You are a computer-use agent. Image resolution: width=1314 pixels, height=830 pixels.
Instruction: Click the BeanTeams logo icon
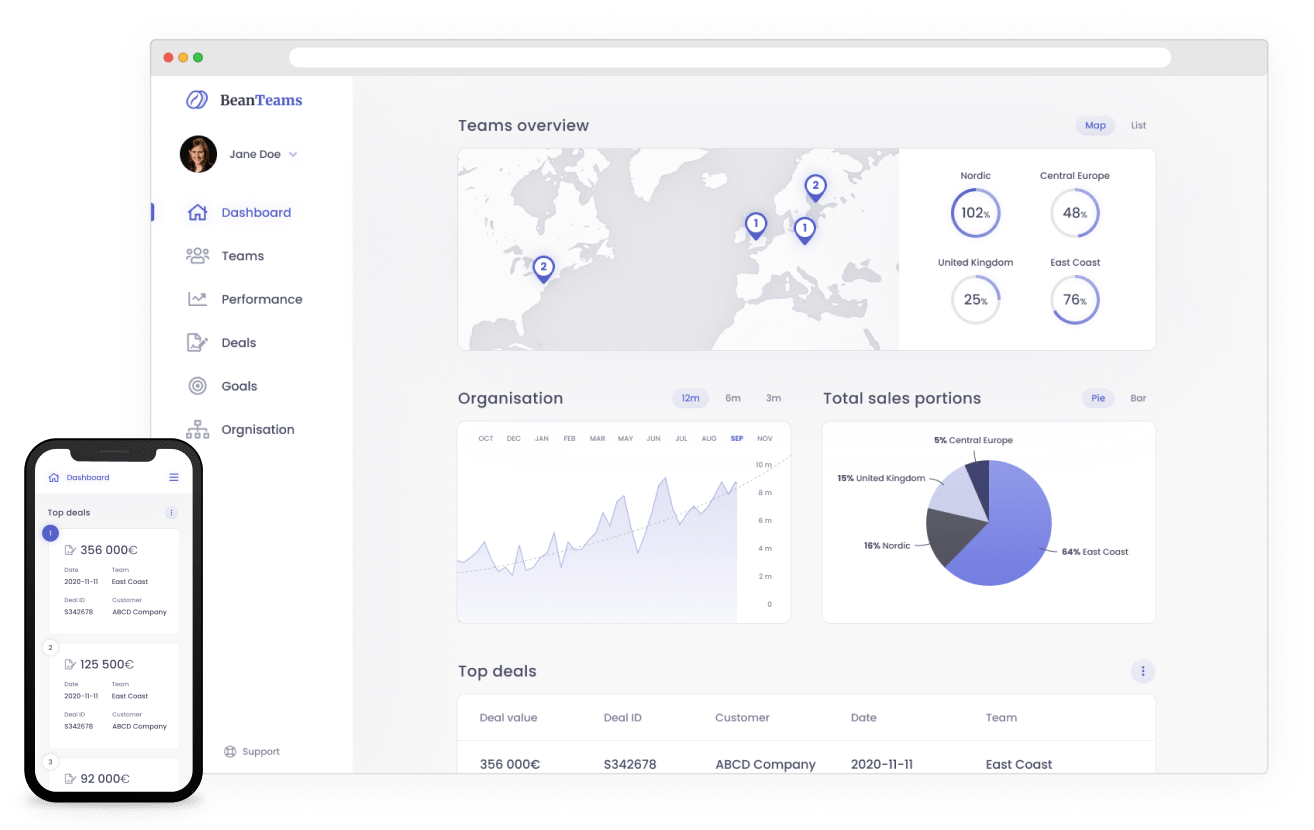[197, 100]
